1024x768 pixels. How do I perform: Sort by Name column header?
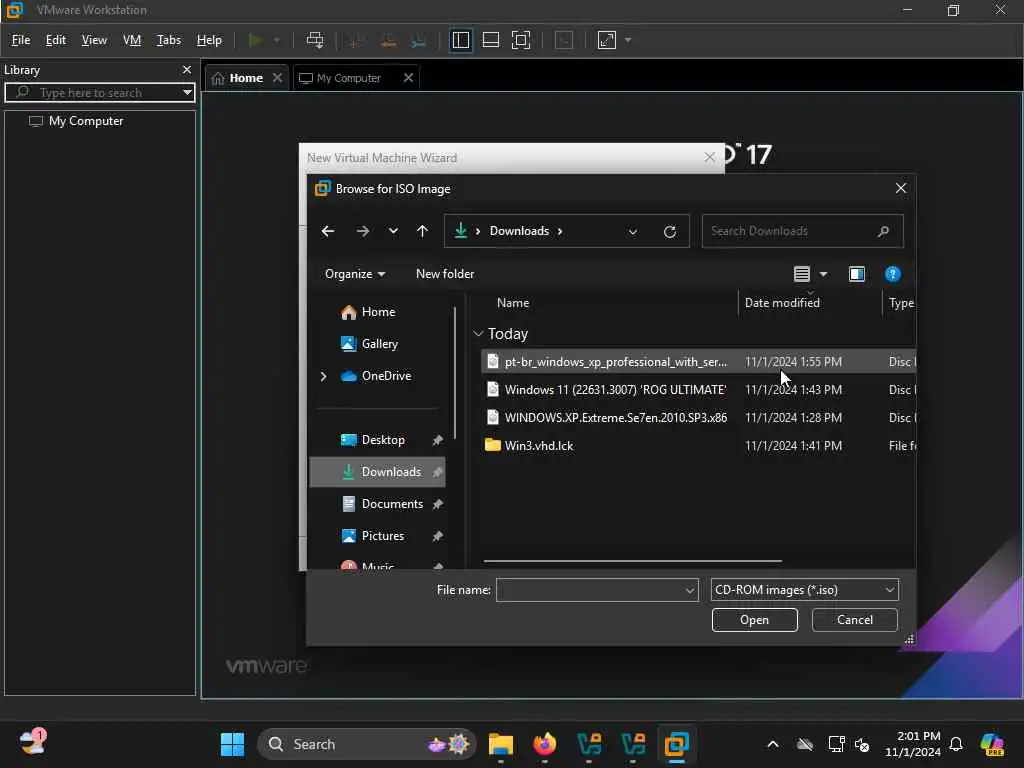coord(513,303)
